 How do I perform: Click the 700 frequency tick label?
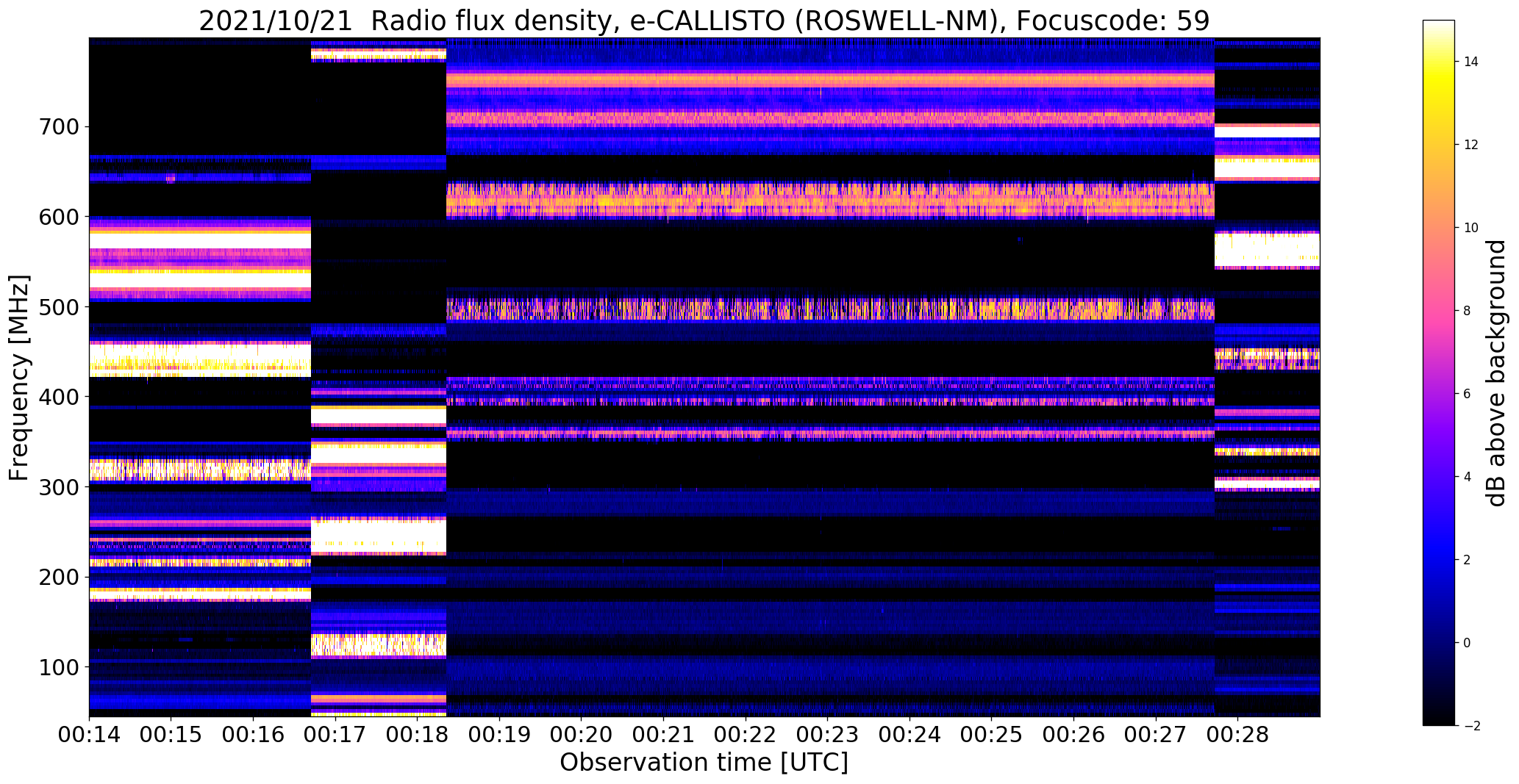coord(57,127)
